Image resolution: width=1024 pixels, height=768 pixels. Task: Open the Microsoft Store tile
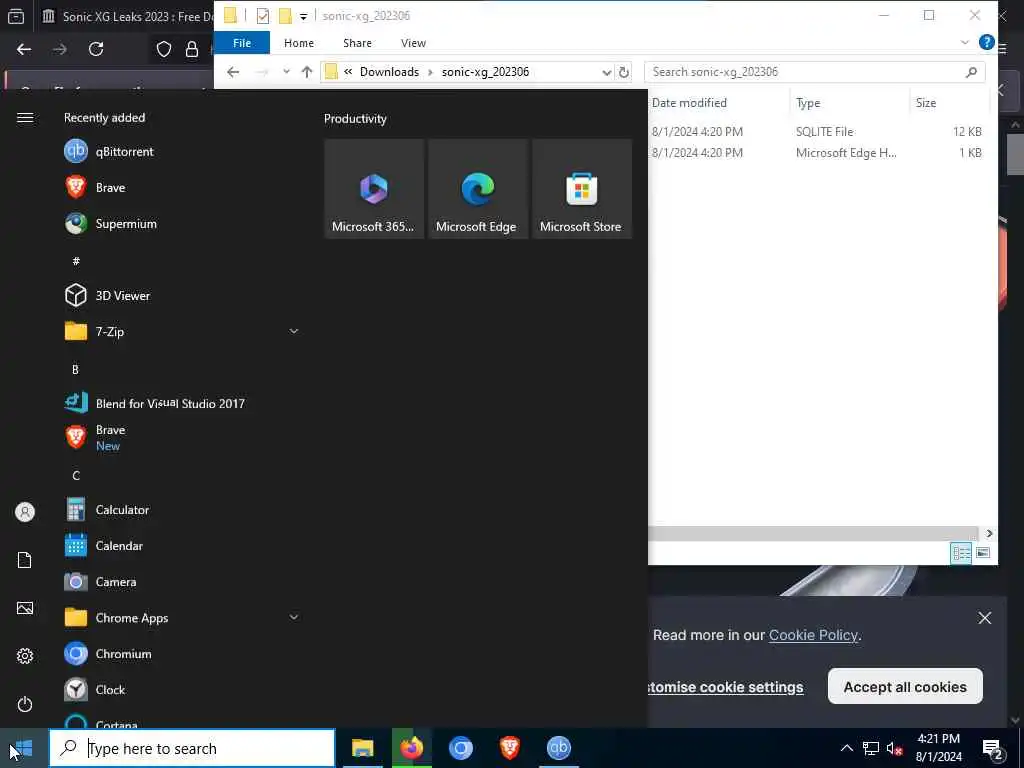click(581, 189)
